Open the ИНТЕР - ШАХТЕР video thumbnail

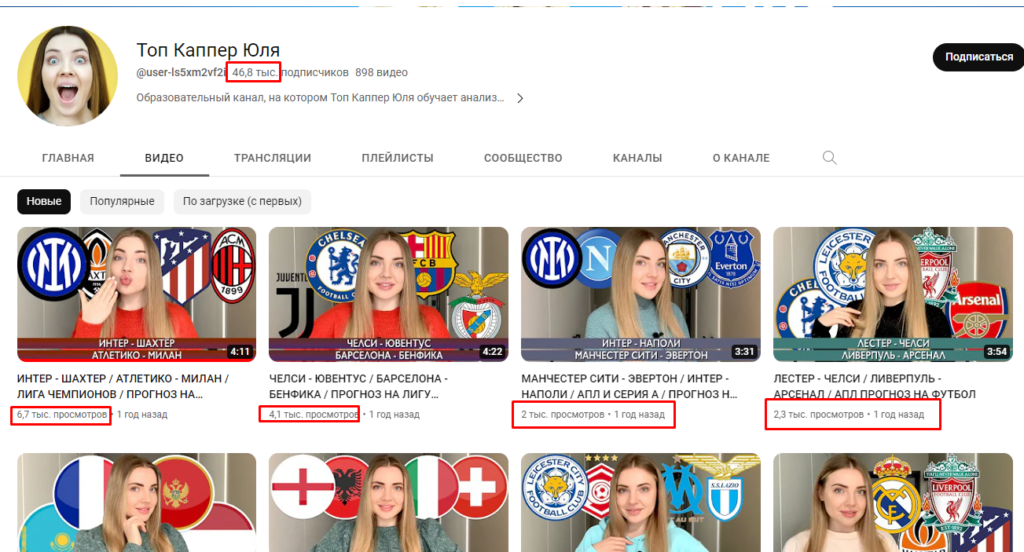(x=136, y=294)
